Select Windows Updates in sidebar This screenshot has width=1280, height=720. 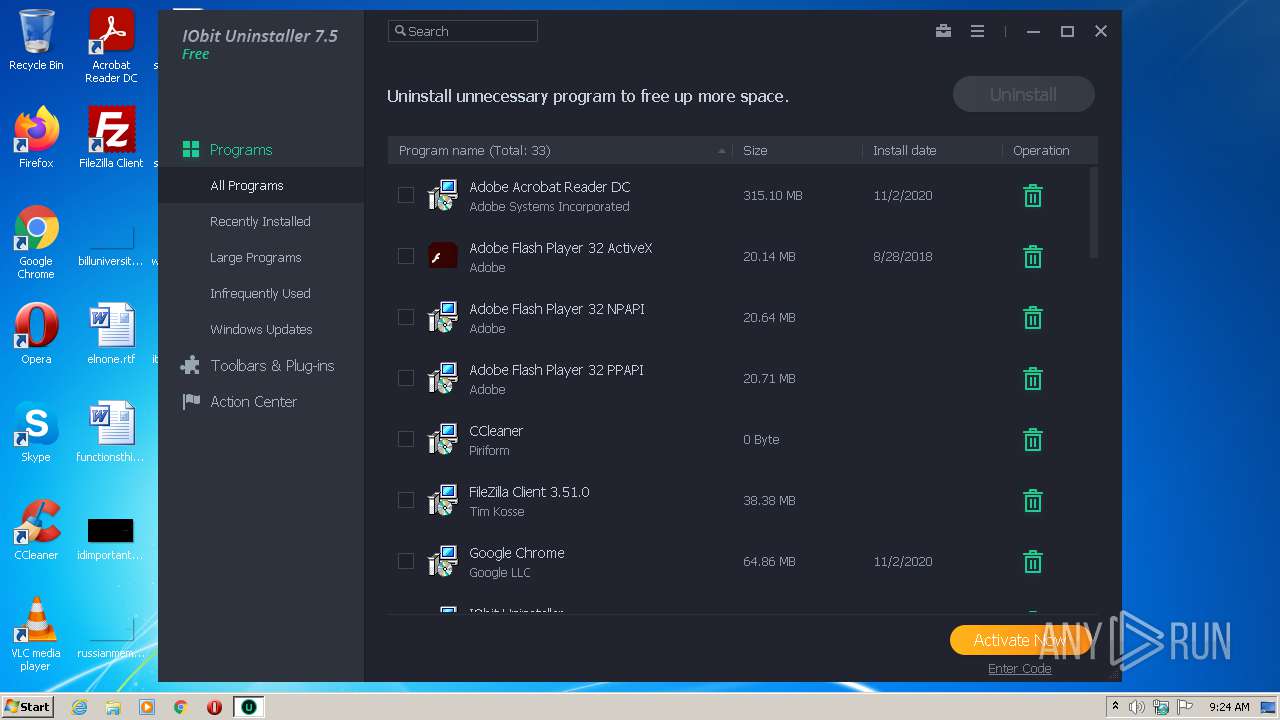pos(261,329)
